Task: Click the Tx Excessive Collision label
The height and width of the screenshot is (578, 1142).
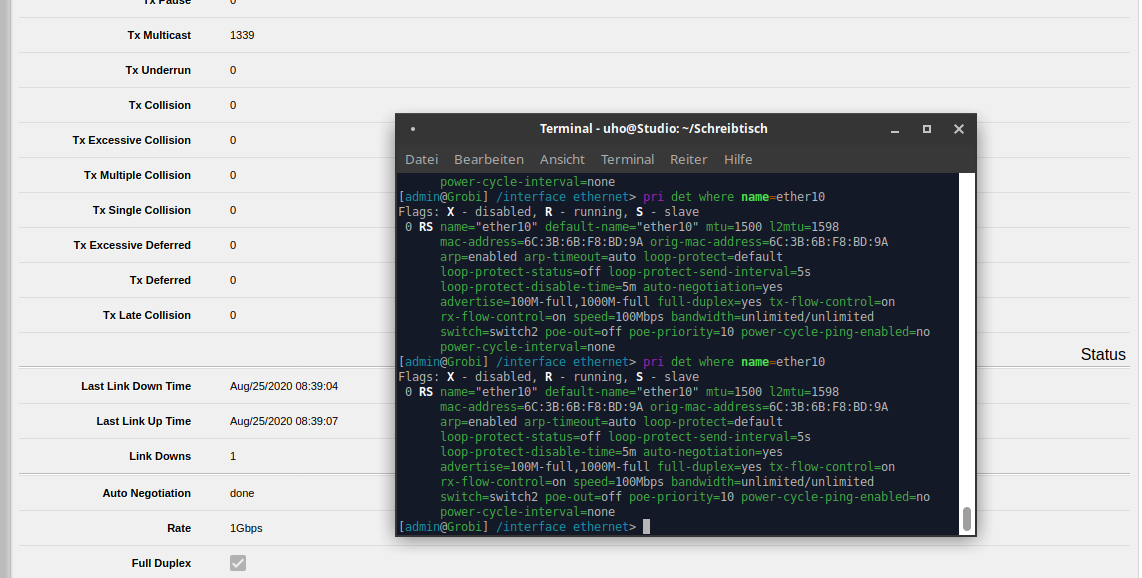Action: point(132,140)
